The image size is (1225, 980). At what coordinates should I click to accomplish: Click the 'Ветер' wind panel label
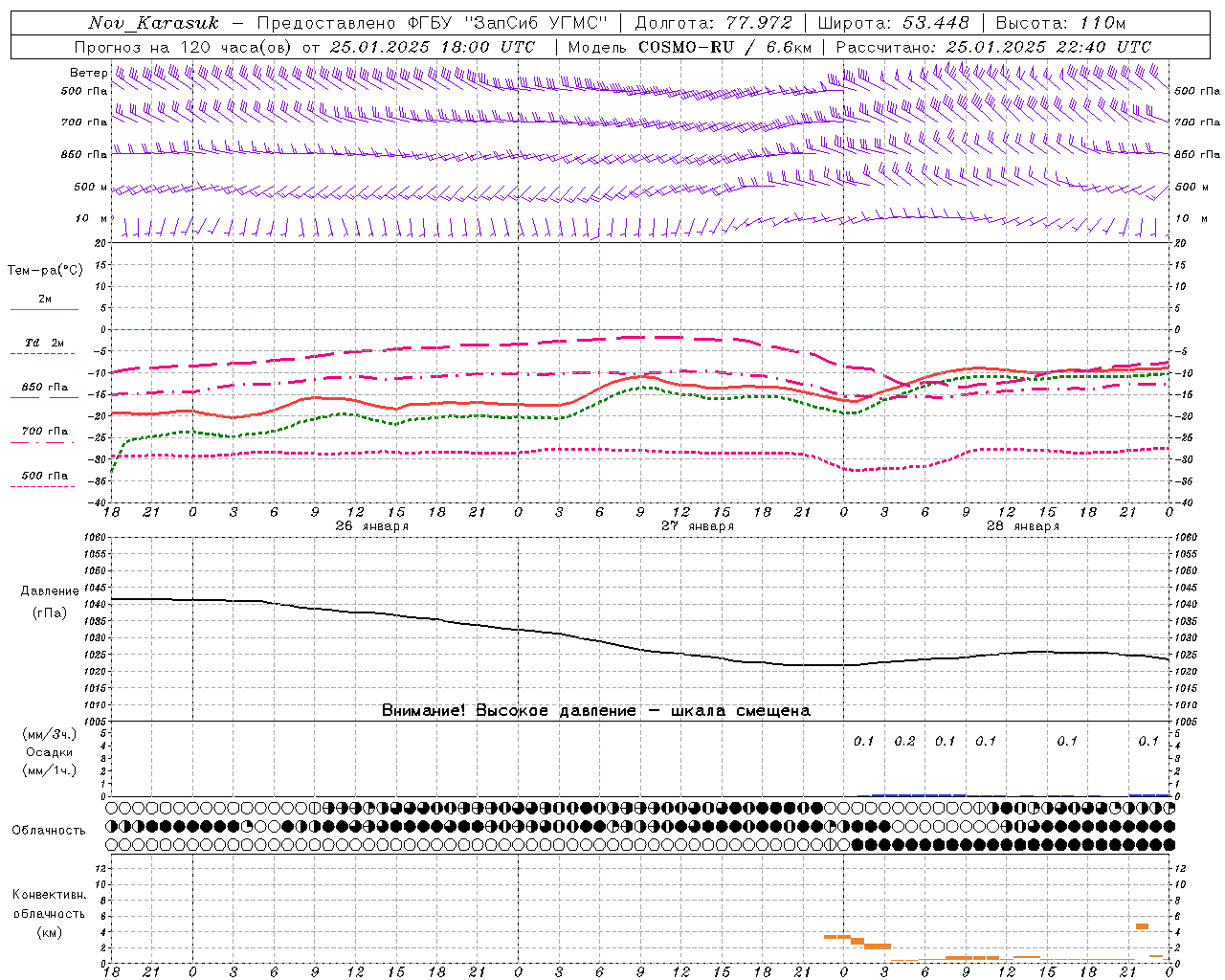pos(89,73)
